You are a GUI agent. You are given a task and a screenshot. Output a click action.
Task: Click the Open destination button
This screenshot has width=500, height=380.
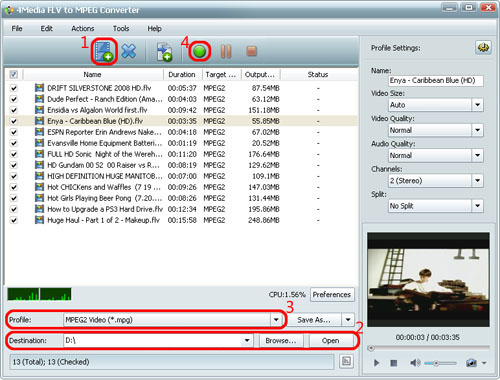pyautogui.click(x=331, y=340)
